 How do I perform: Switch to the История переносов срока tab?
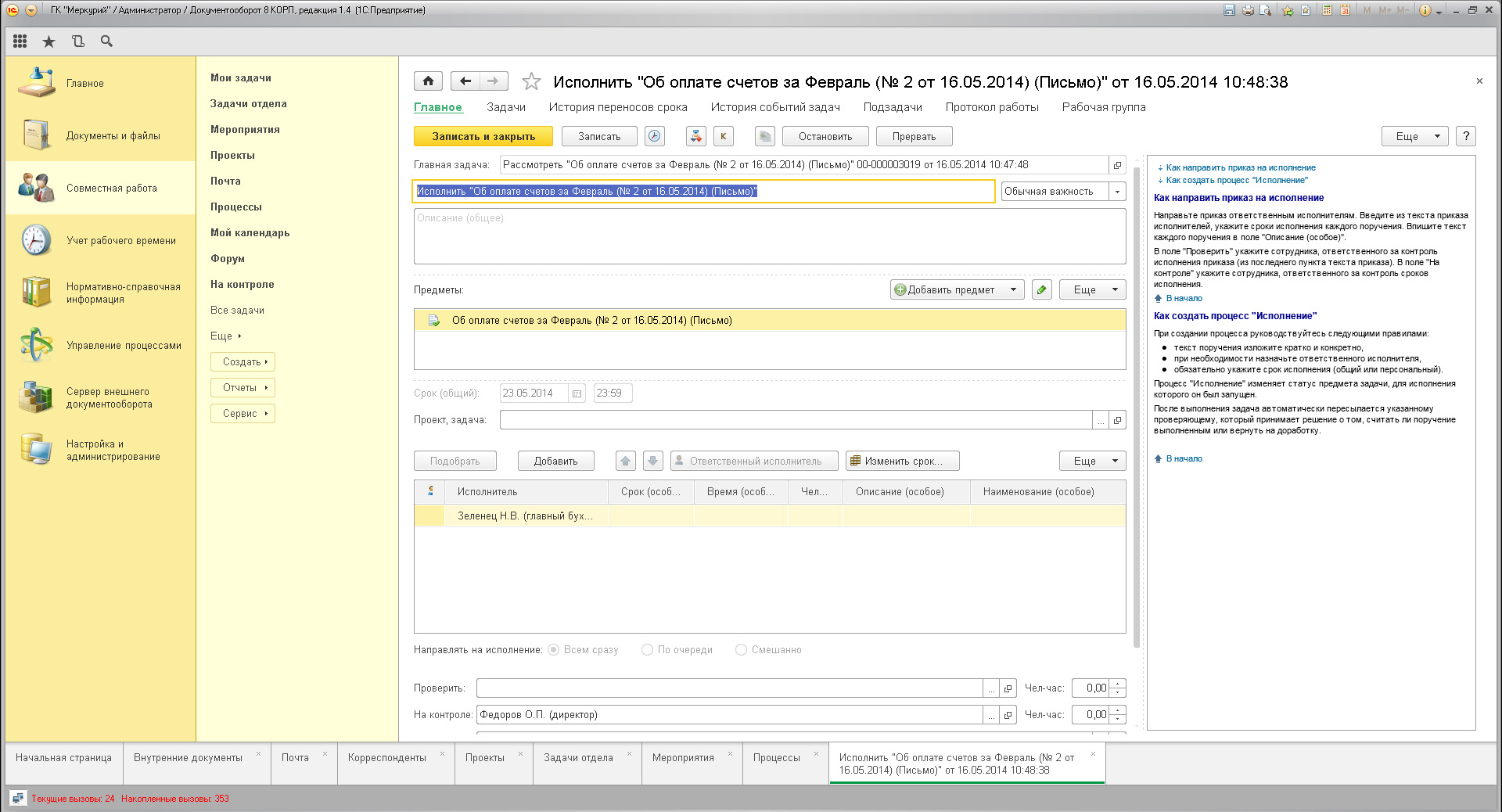tap(618, 107)
